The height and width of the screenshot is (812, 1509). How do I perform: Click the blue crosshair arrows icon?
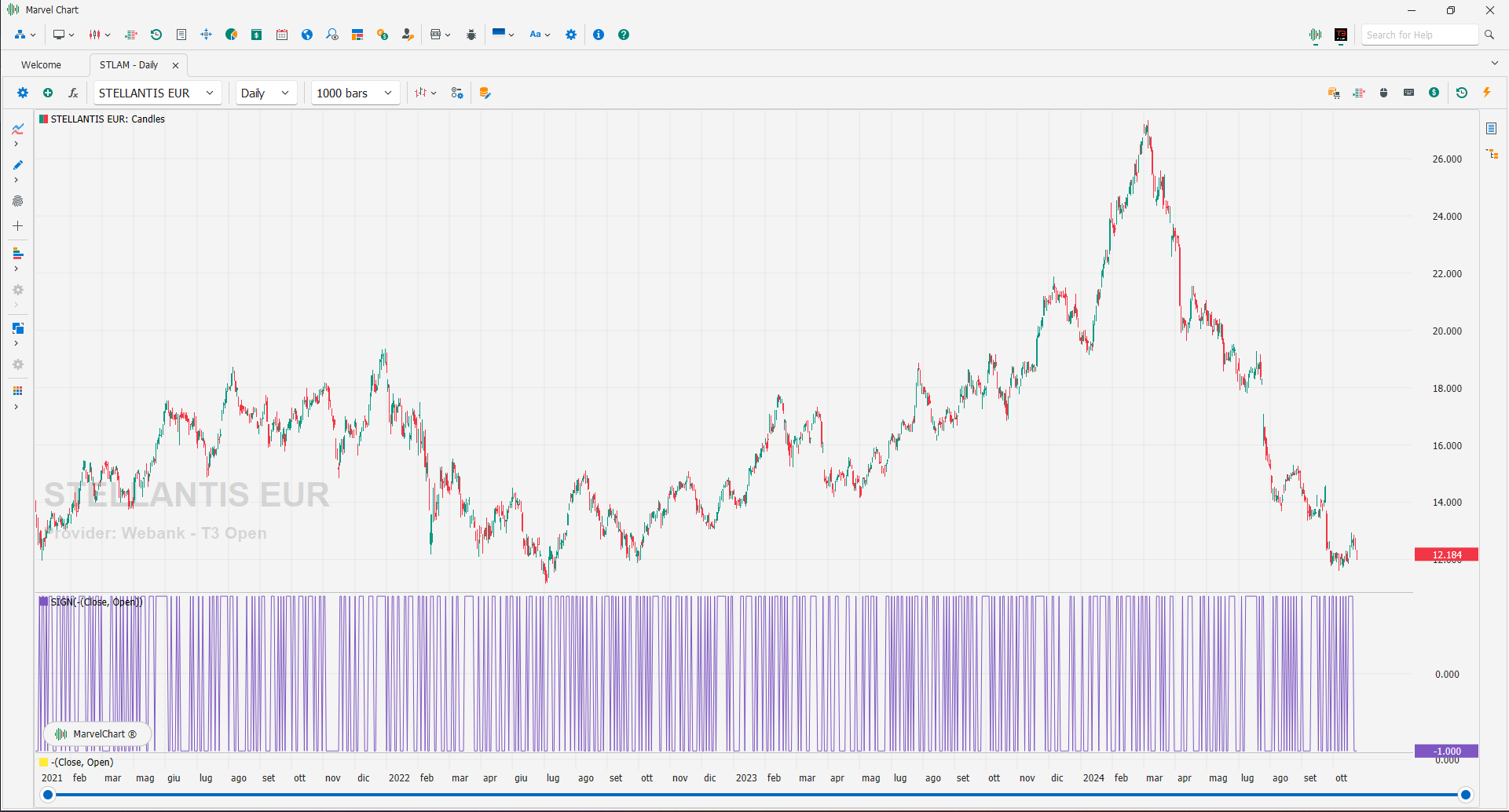(x=207, y=35)
